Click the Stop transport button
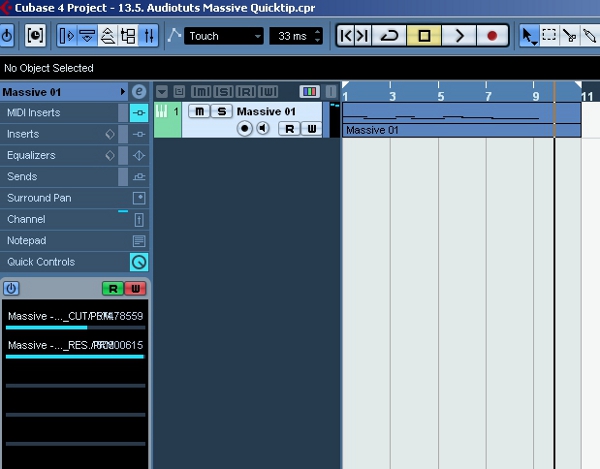Viewport: 600px width, 469px height. pos(424,36)
